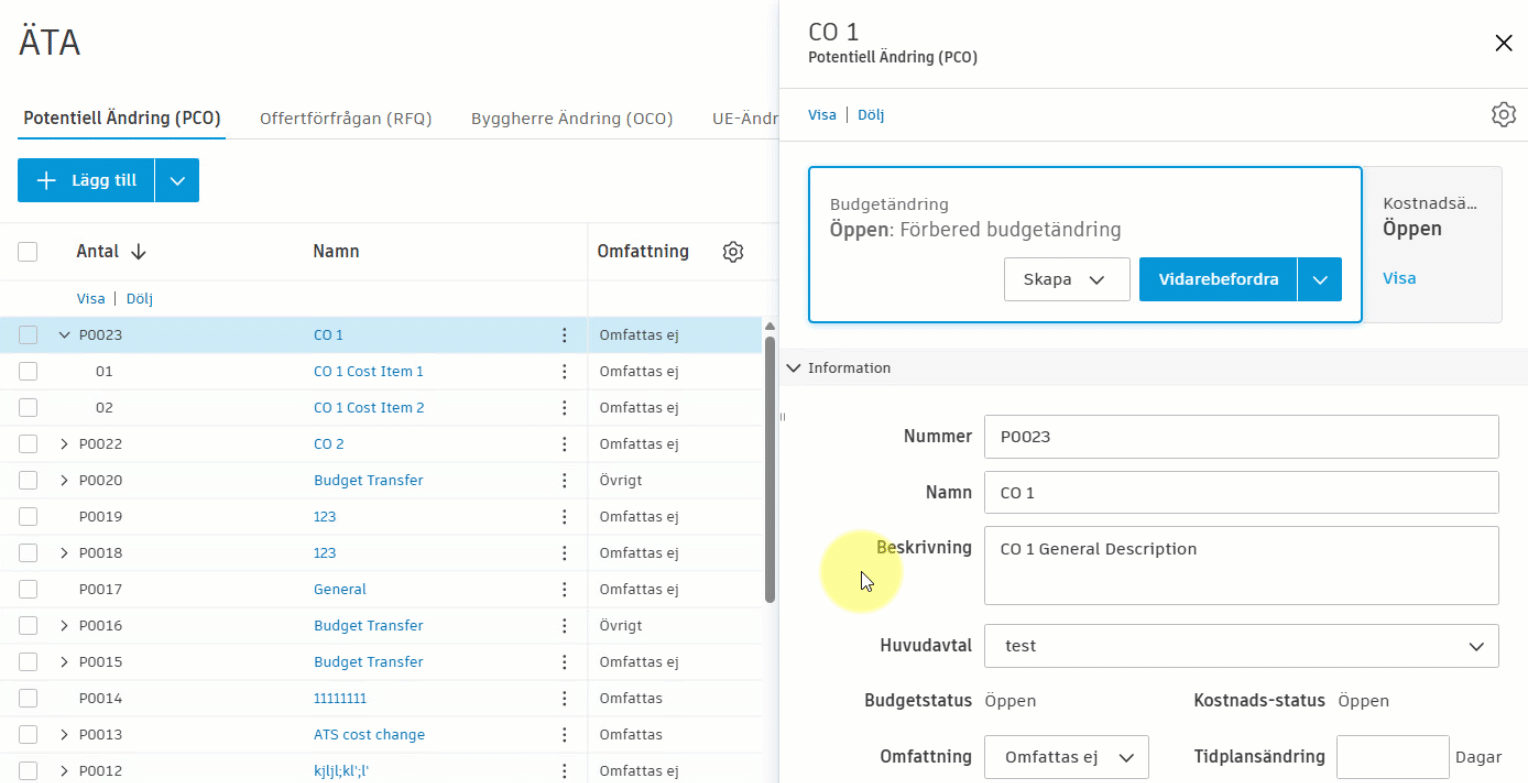Open the column settings gear in the table header

[x=733, y=251]
